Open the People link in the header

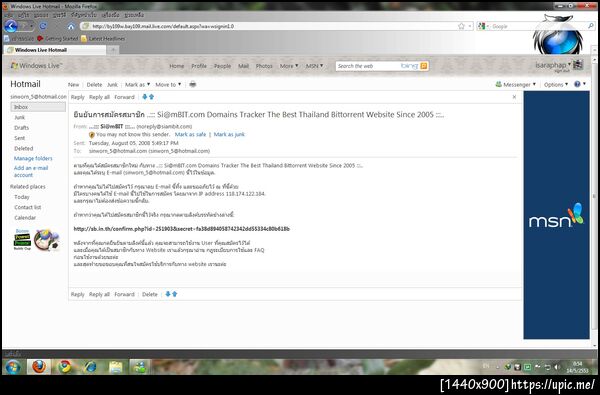click(x=222, y=66)
